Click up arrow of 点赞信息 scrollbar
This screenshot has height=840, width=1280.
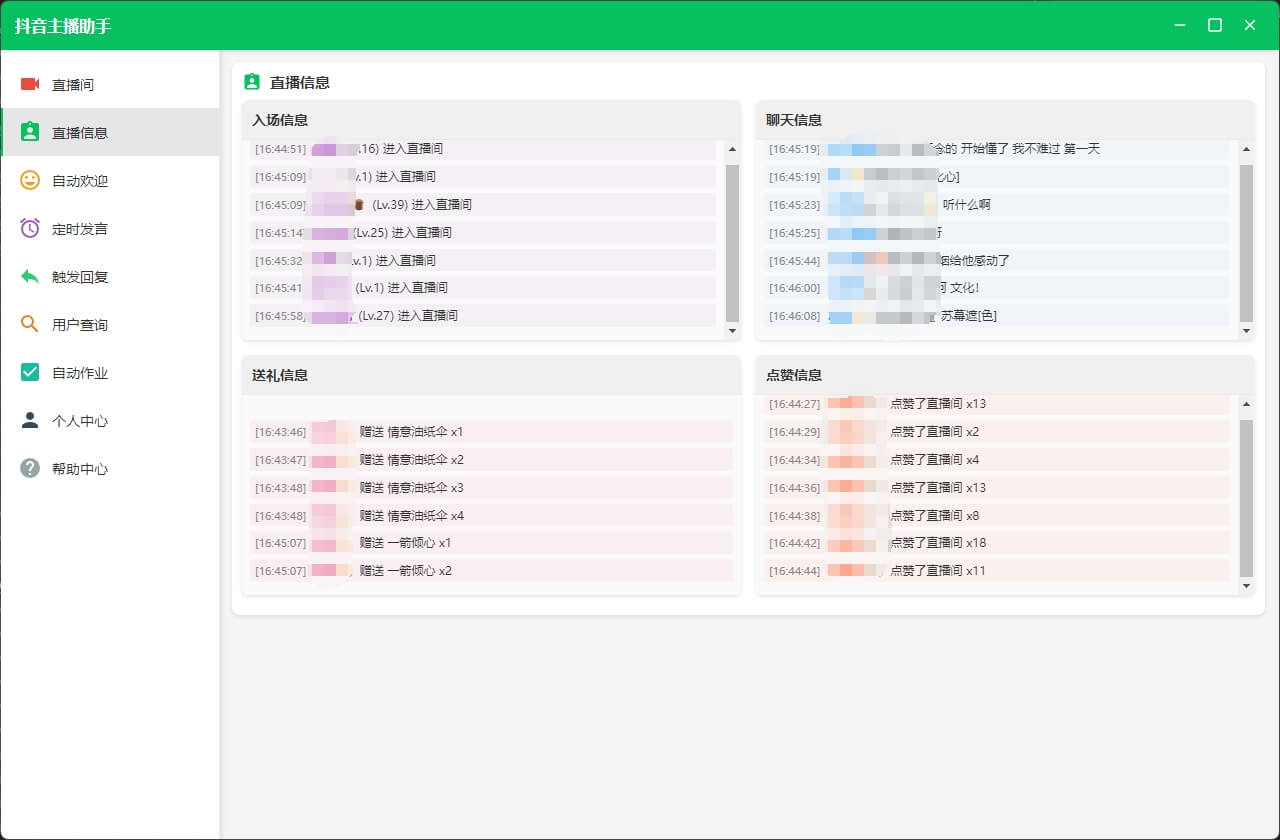click(x=1246, y=405)
